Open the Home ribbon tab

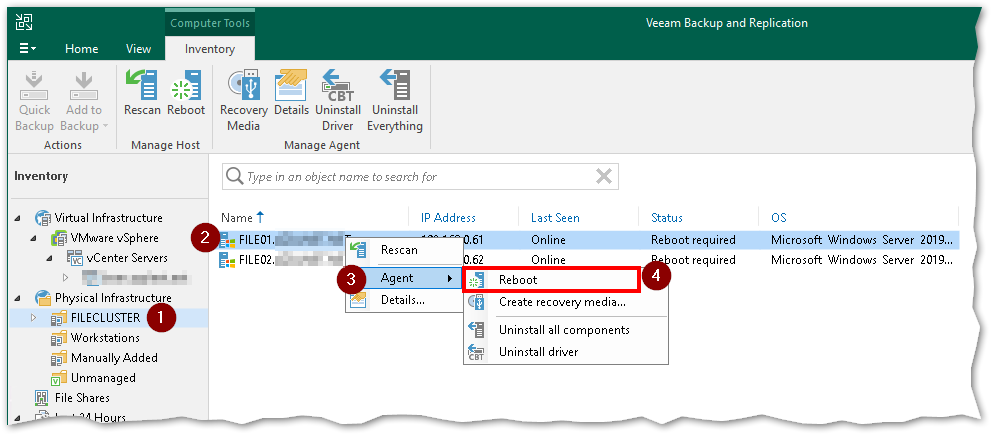coord(81,49)
